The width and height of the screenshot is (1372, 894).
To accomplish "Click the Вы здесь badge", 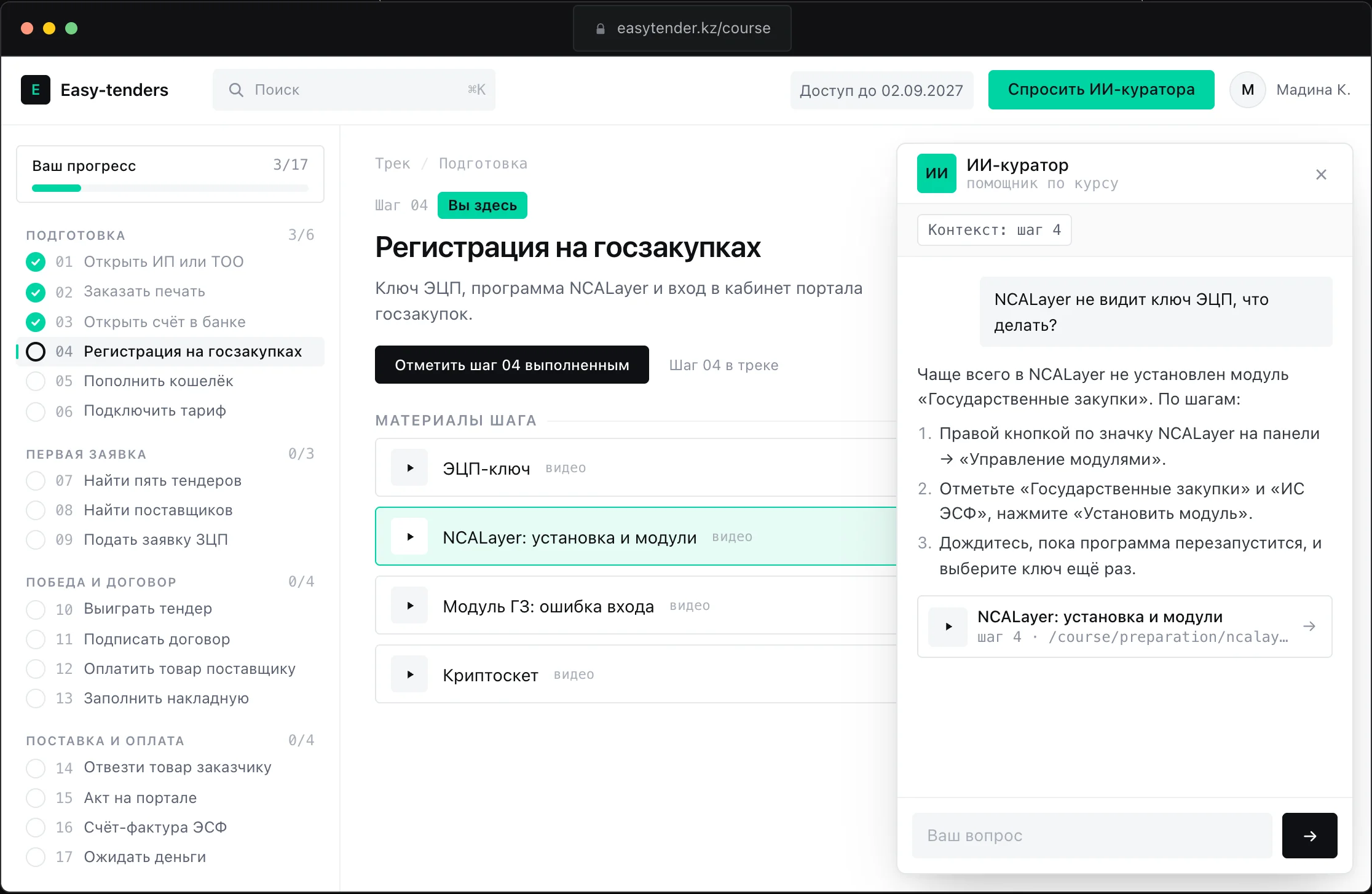I will (x=483, y=205).
